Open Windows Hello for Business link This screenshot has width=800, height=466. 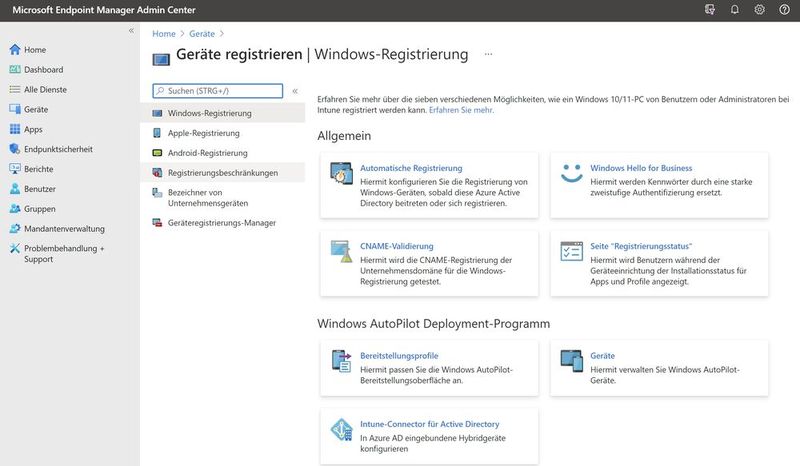click(x=641, y=168)
